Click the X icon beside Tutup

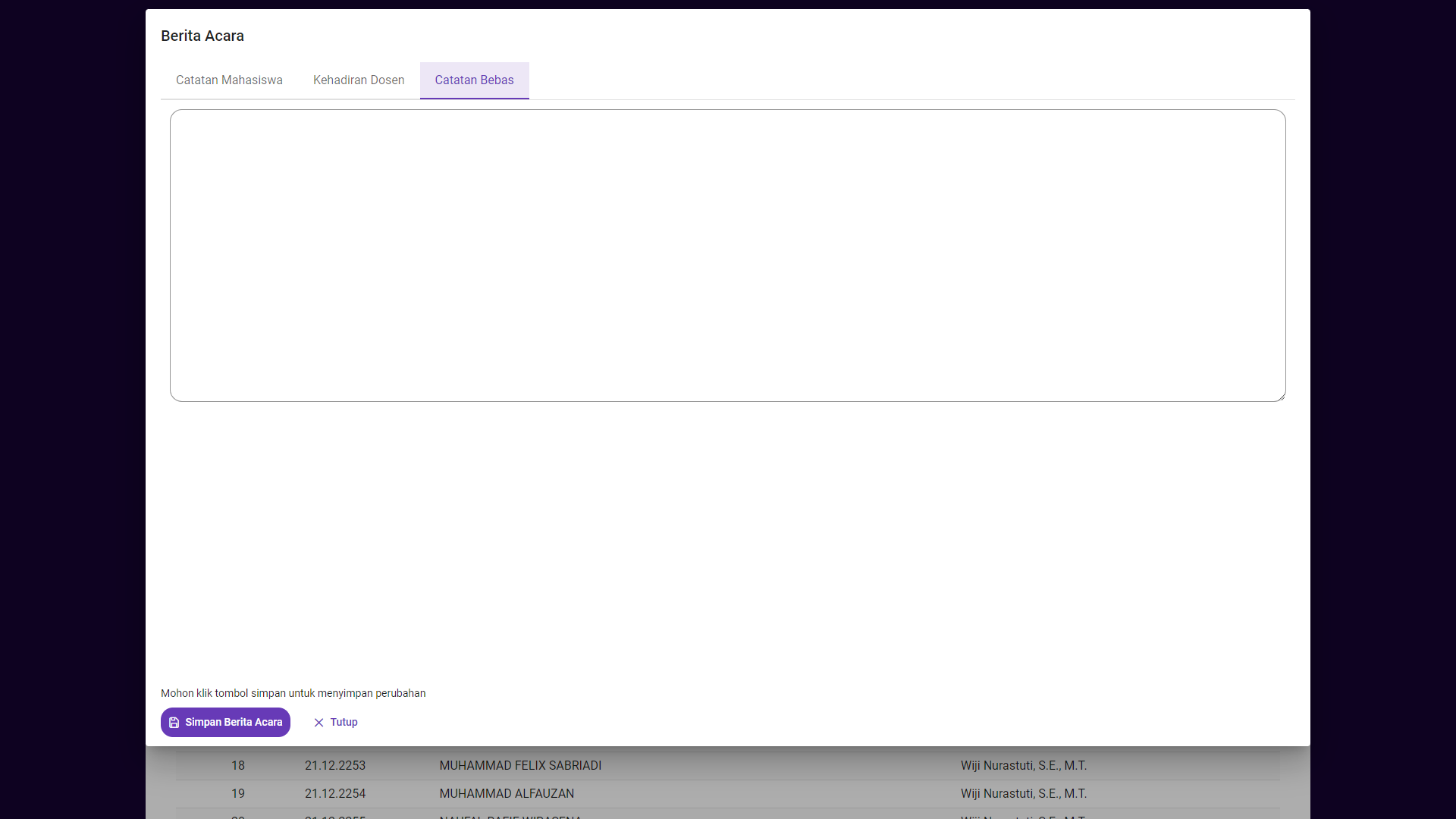pyautogui.click(x=318, y=723)
